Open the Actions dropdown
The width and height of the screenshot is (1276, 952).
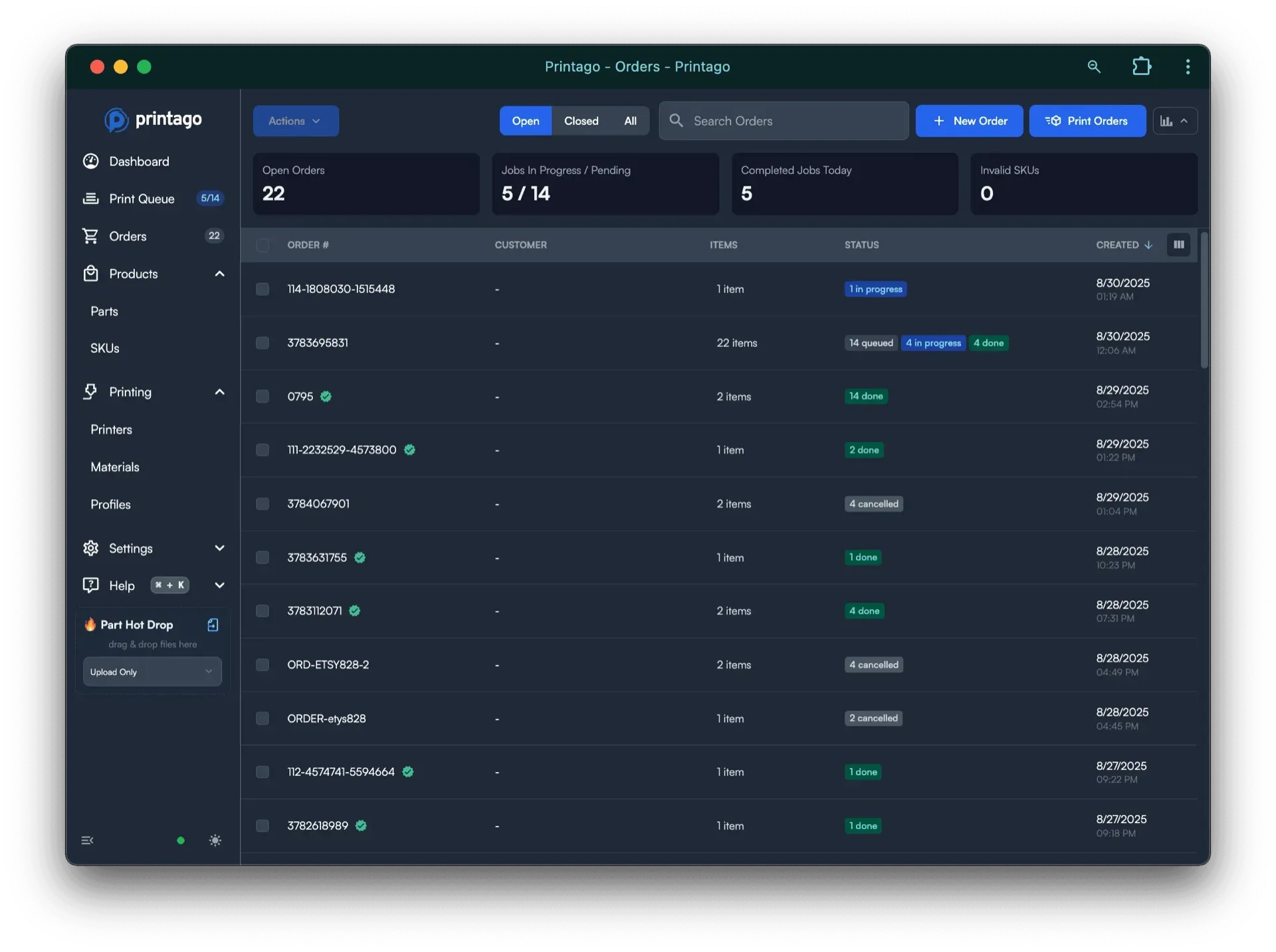coord(295,120)
